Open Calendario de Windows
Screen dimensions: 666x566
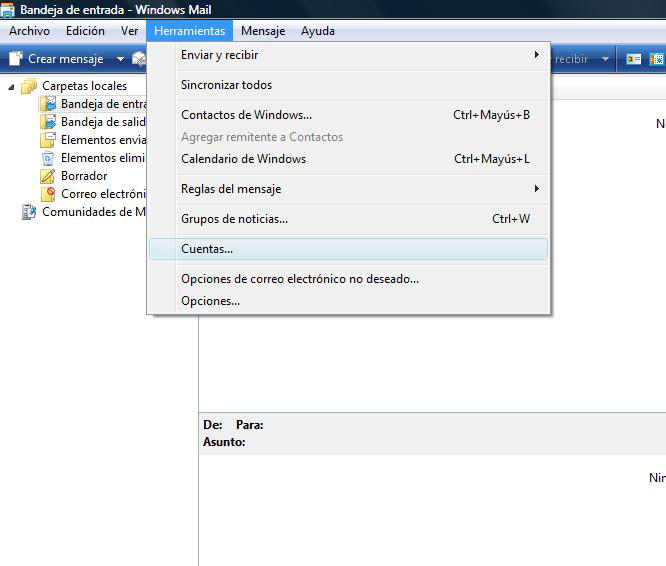(348, 159)
